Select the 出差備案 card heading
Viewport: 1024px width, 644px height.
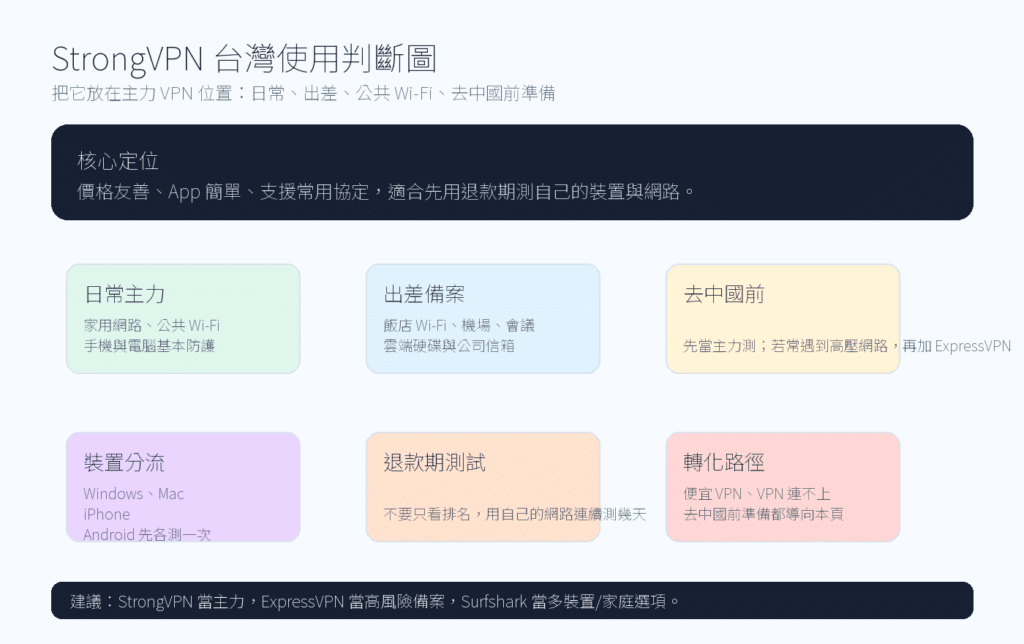(x=424, y=295)
